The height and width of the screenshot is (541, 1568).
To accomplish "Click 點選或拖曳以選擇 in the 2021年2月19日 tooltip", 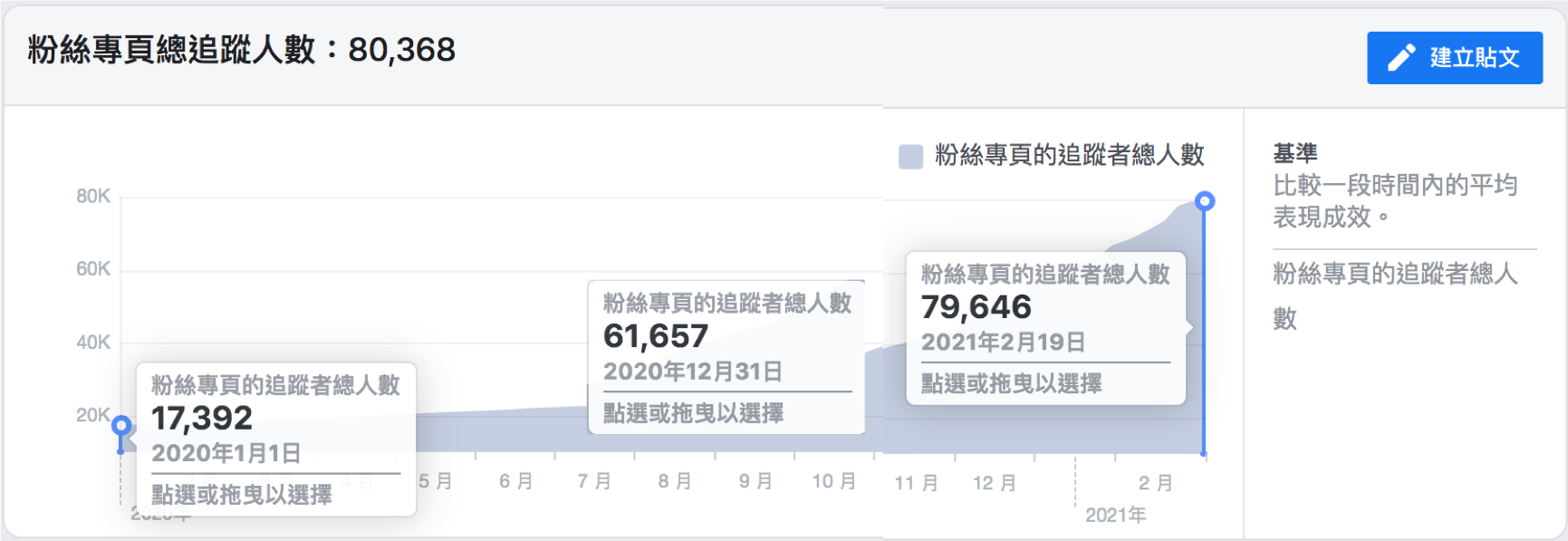I will tap(1011, 383).
